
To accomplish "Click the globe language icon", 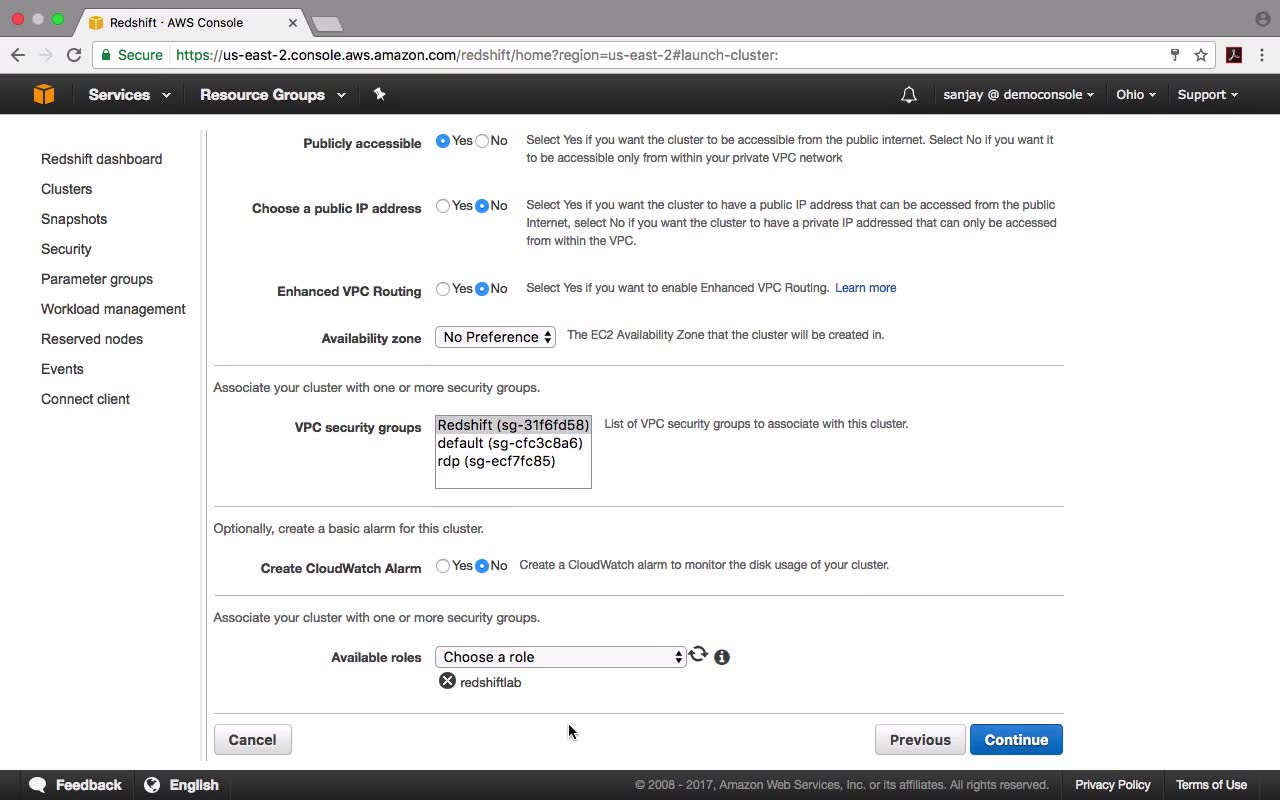I will 152,785.
